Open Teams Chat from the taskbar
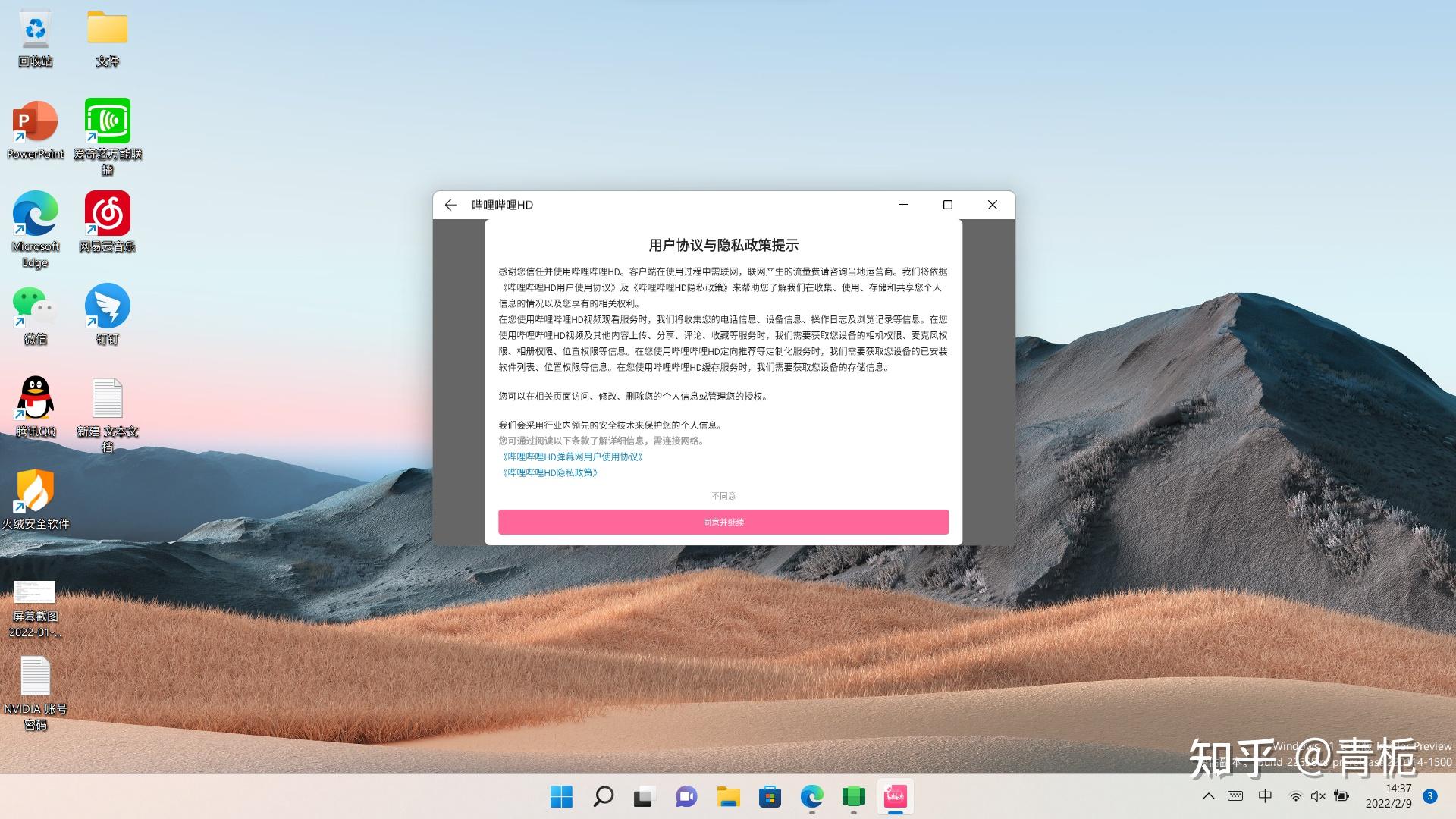 coord(686,797)
